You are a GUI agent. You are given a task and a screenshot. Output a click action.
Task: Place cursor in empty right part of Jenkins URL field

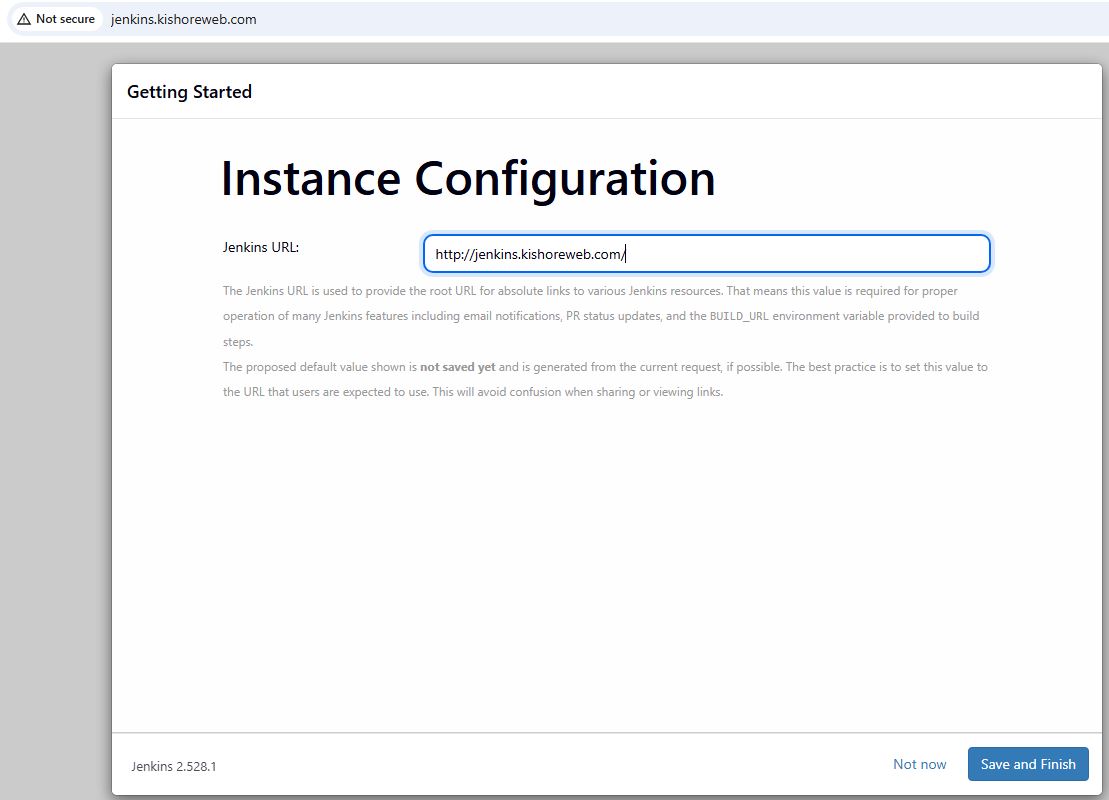point(850,254)
